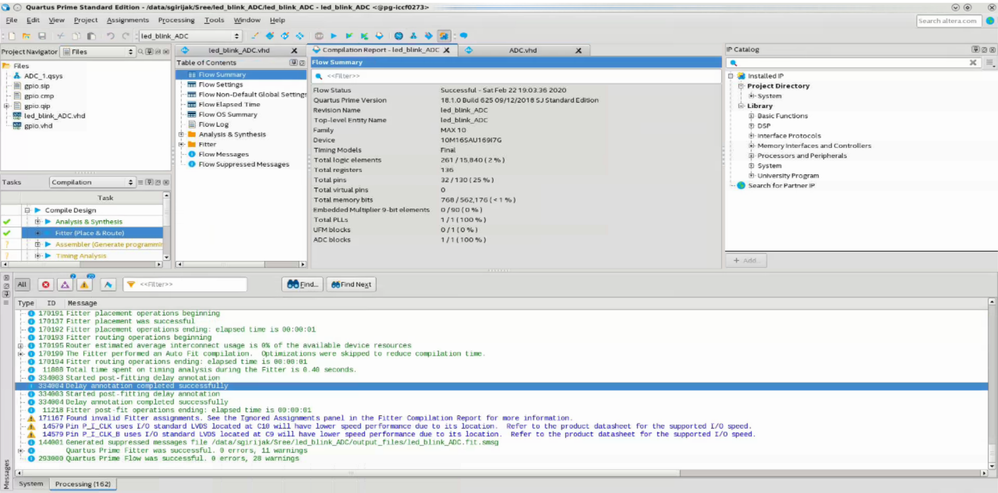
Task: Click the Save file icon in toolbar
Action: (41, 36)
